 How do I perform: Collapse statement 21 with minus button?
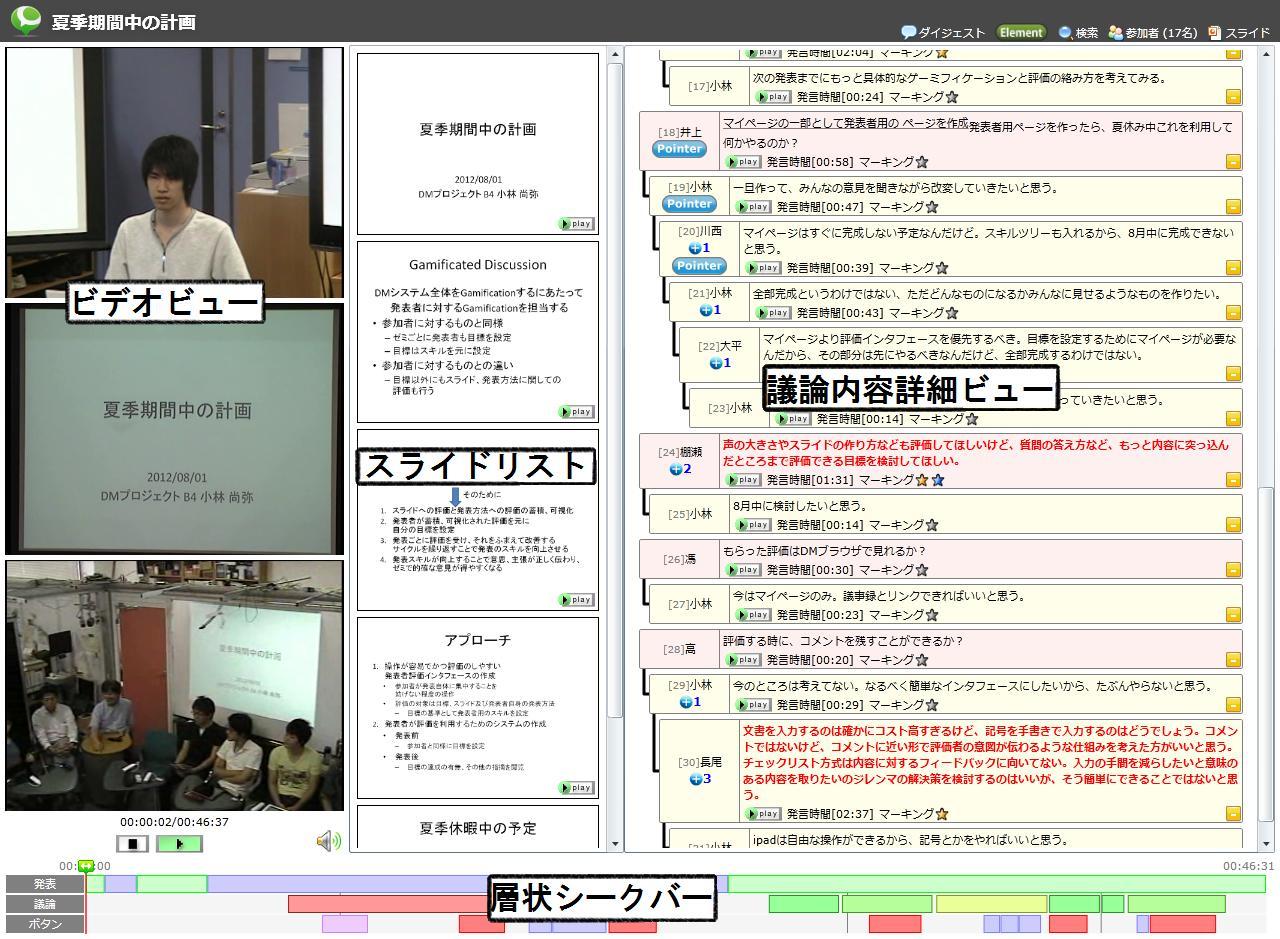point(1233,313)
